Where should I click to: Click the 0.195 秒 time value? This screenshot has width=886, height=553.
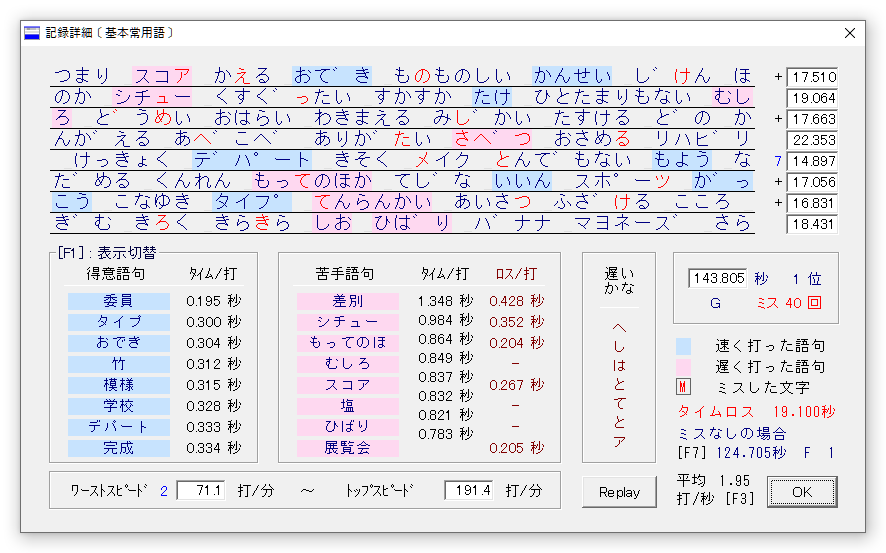(x=214, y=301)
